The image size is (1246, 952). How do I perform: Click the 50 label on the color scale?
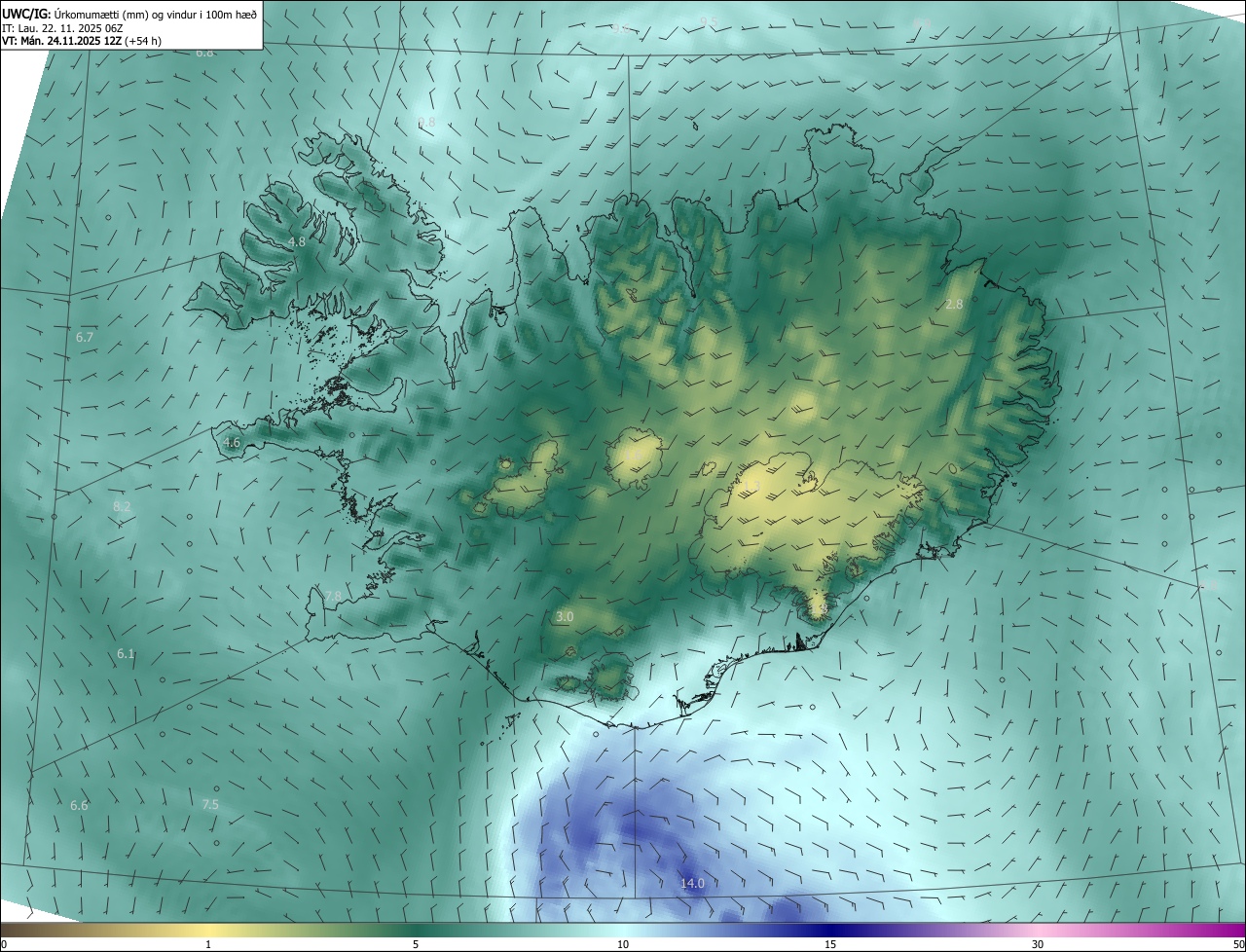point(1238,944)
